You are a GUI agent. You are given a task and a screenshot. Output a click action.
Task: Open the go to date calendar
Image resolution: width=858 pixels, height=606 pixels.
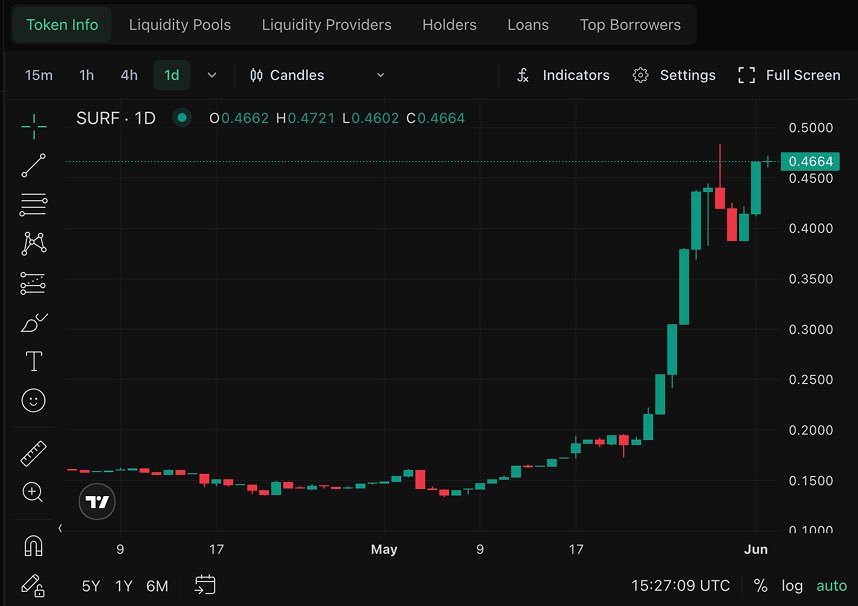pyautogui.click(x=205, y=585)
